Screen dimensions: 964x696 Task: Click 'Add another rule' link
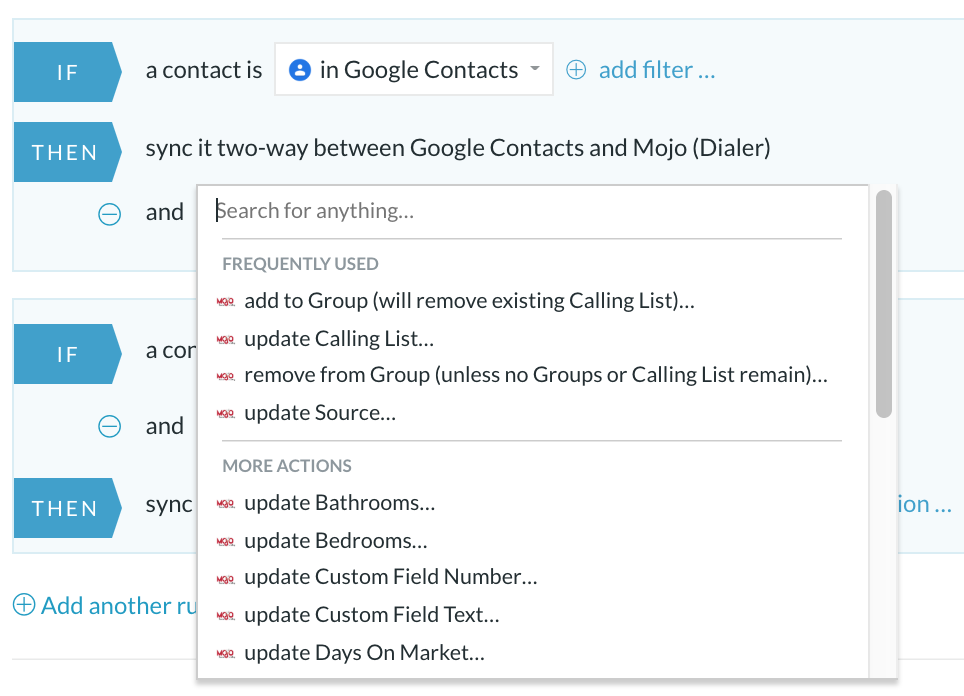(x=119, y=606)
